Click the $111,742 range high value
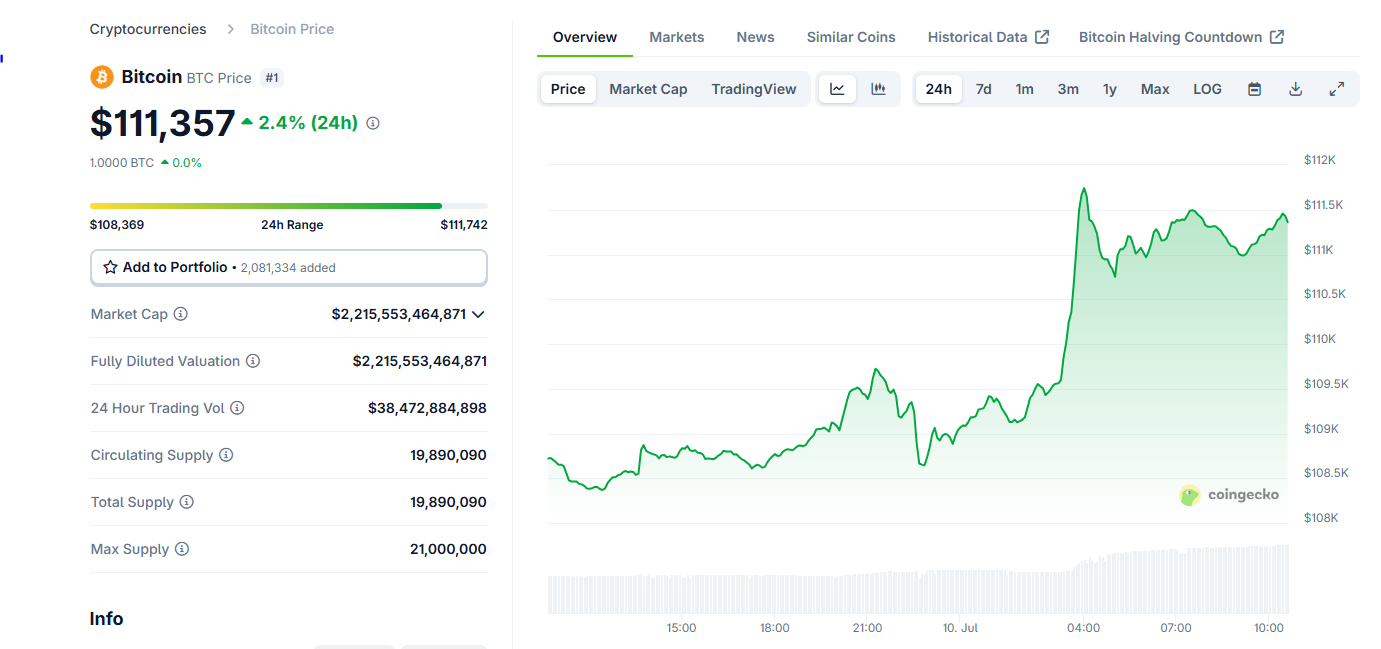This screenshot has height=649, width=1381. click(464, 225)
